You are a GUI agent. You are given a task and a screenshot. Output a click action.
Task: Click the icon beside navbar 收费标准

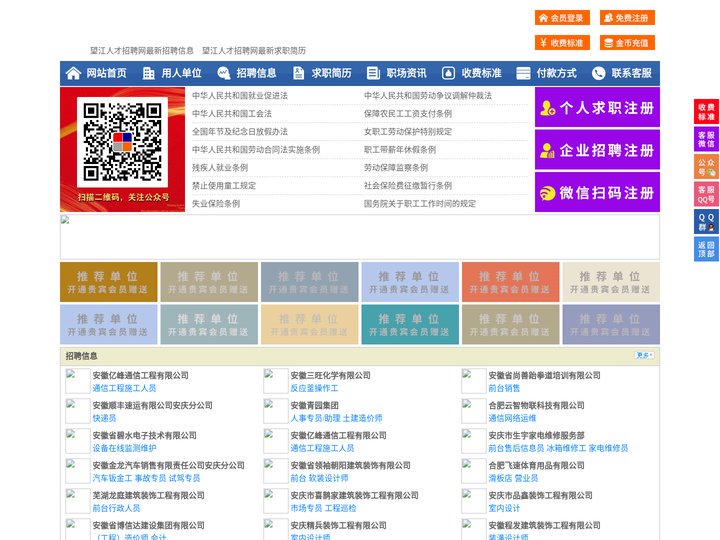[x=448, y=73]
